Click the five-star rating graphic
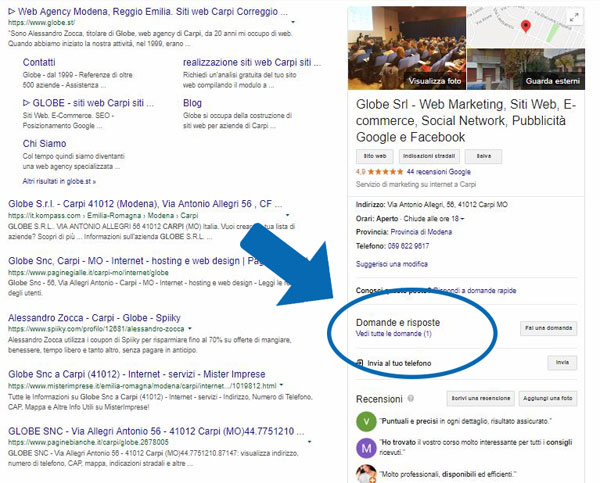Screen dimensions: 600x483 point(385,172)
